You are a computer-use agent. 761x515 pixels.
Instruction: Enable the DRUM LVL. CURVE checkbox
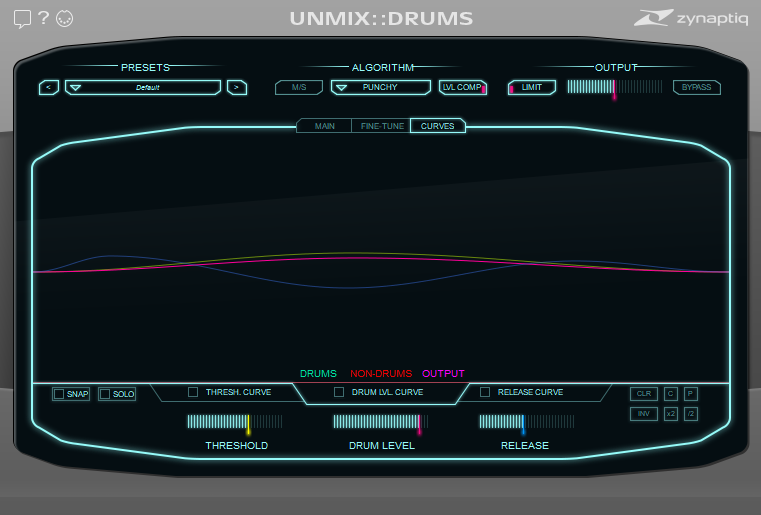pos(339,392)
